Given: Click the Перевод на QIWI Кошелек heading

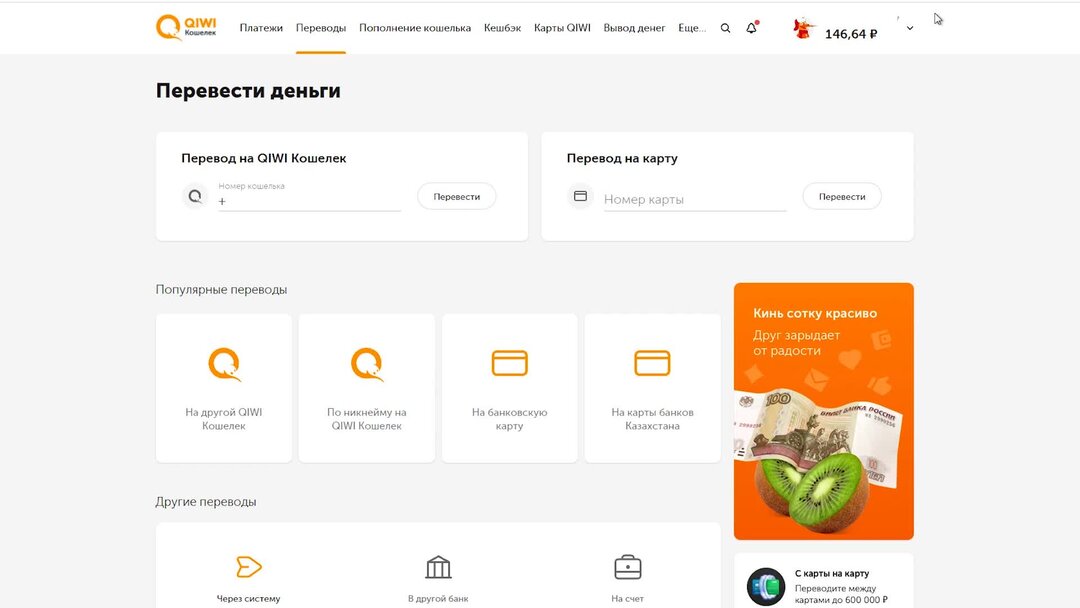Looking at the screenshot, I should (x=264, y=158).
